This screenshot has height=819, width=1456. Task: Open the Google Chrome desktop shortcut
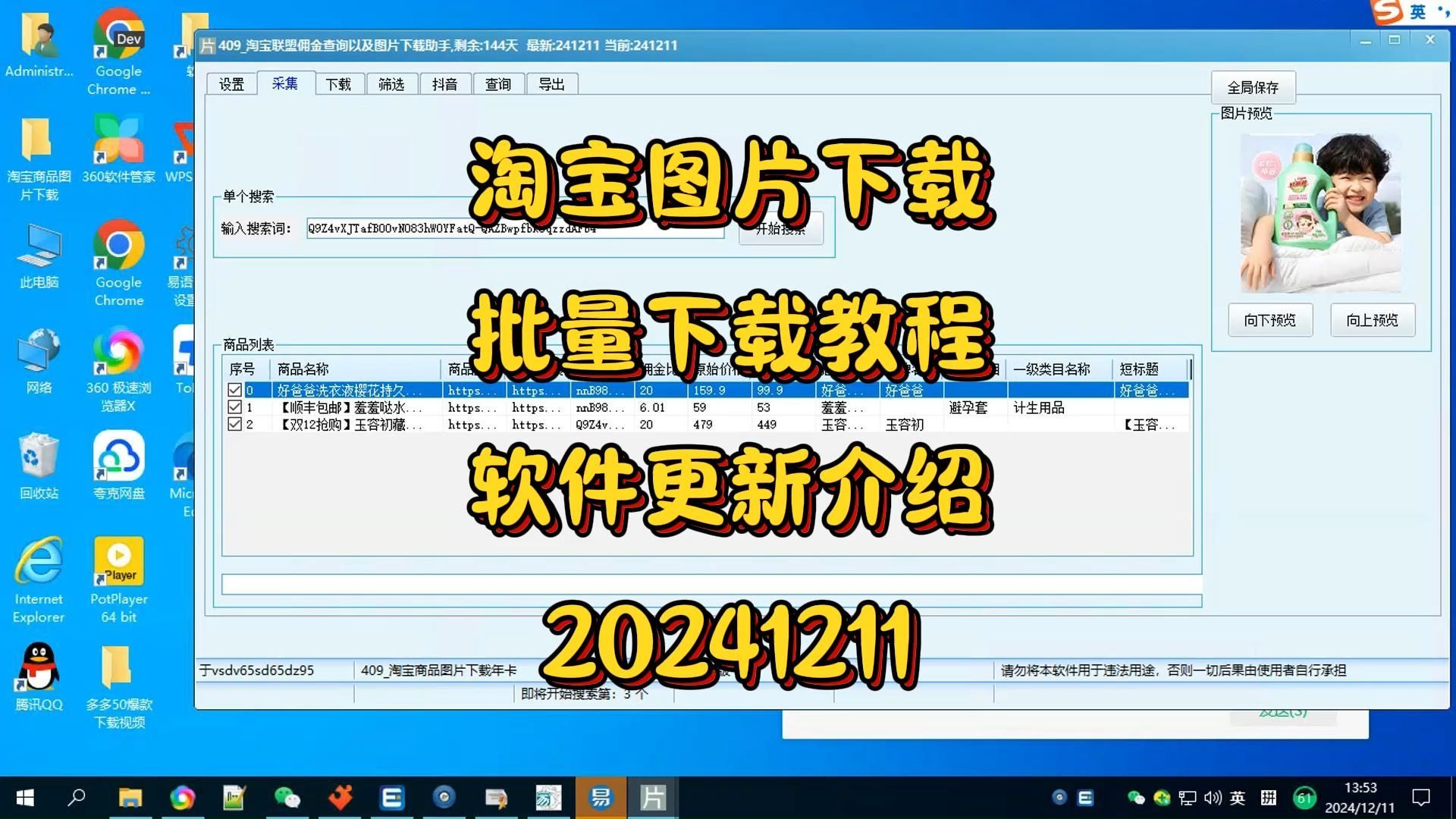tap(118, 263)
